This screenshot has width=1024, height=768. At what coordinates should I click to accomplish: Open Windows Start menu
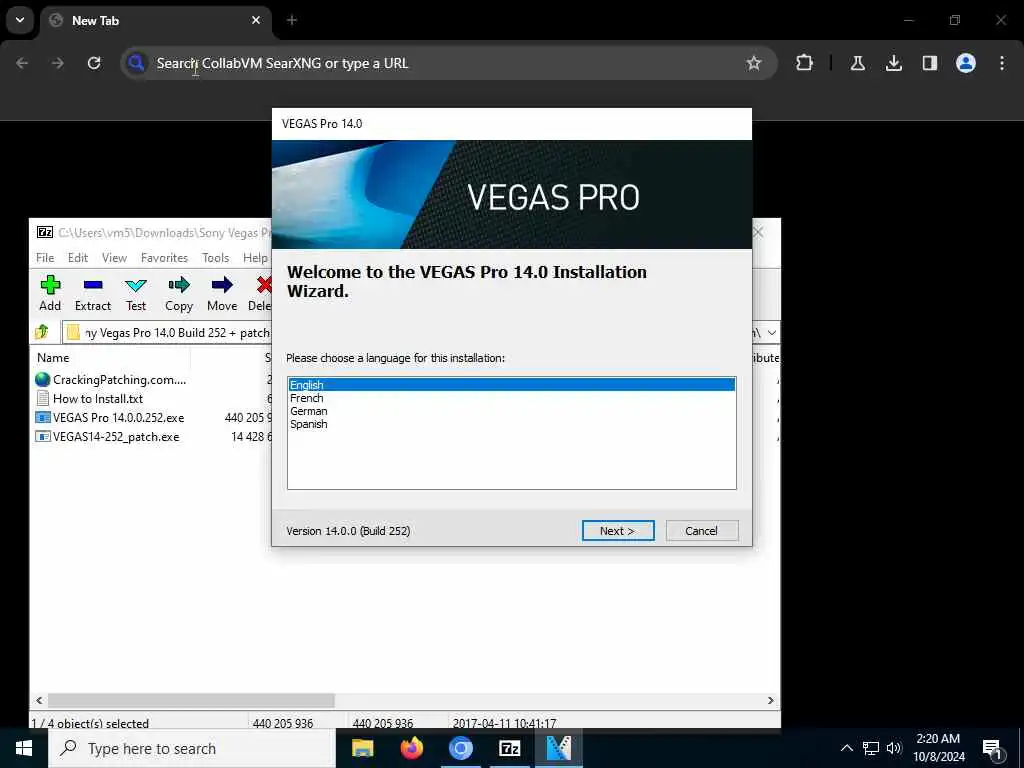click(x=24, y=748)
